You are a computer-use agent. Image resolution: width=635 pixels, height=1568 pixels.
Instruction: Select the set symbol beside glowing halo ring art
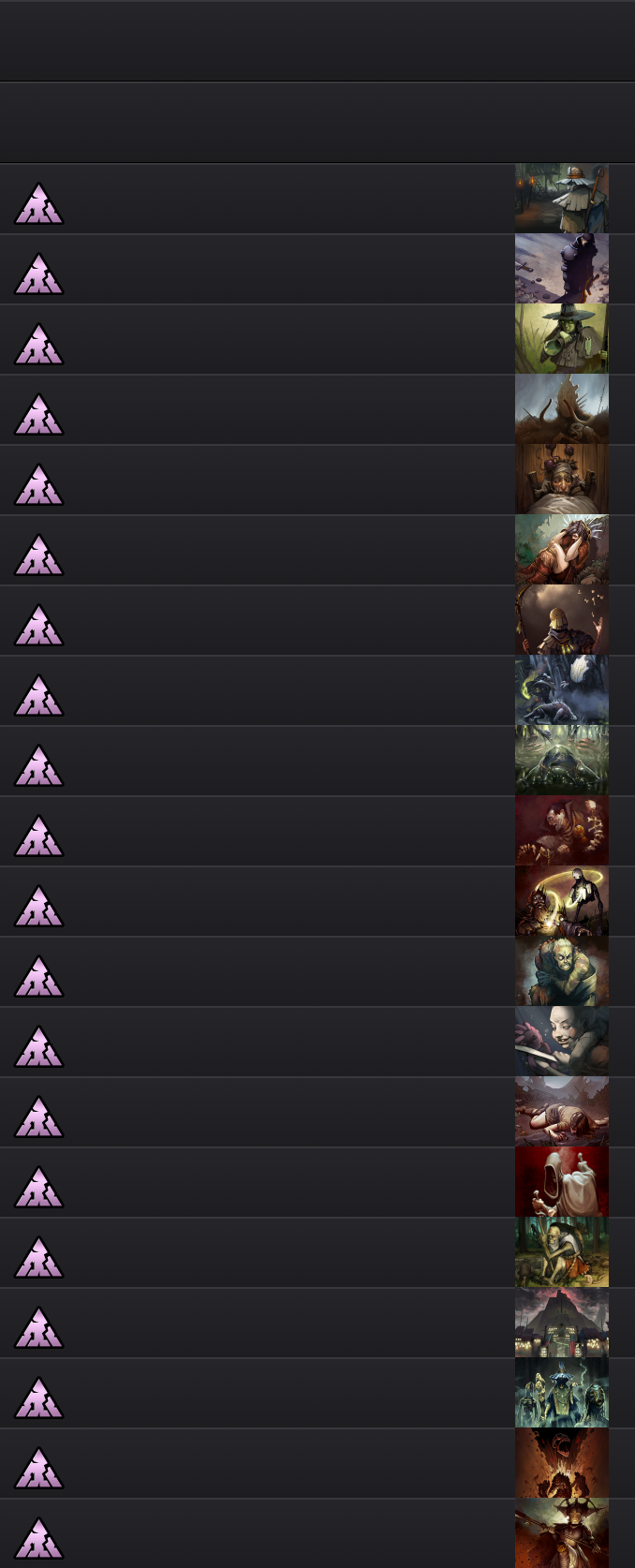(x=38, y=906)
